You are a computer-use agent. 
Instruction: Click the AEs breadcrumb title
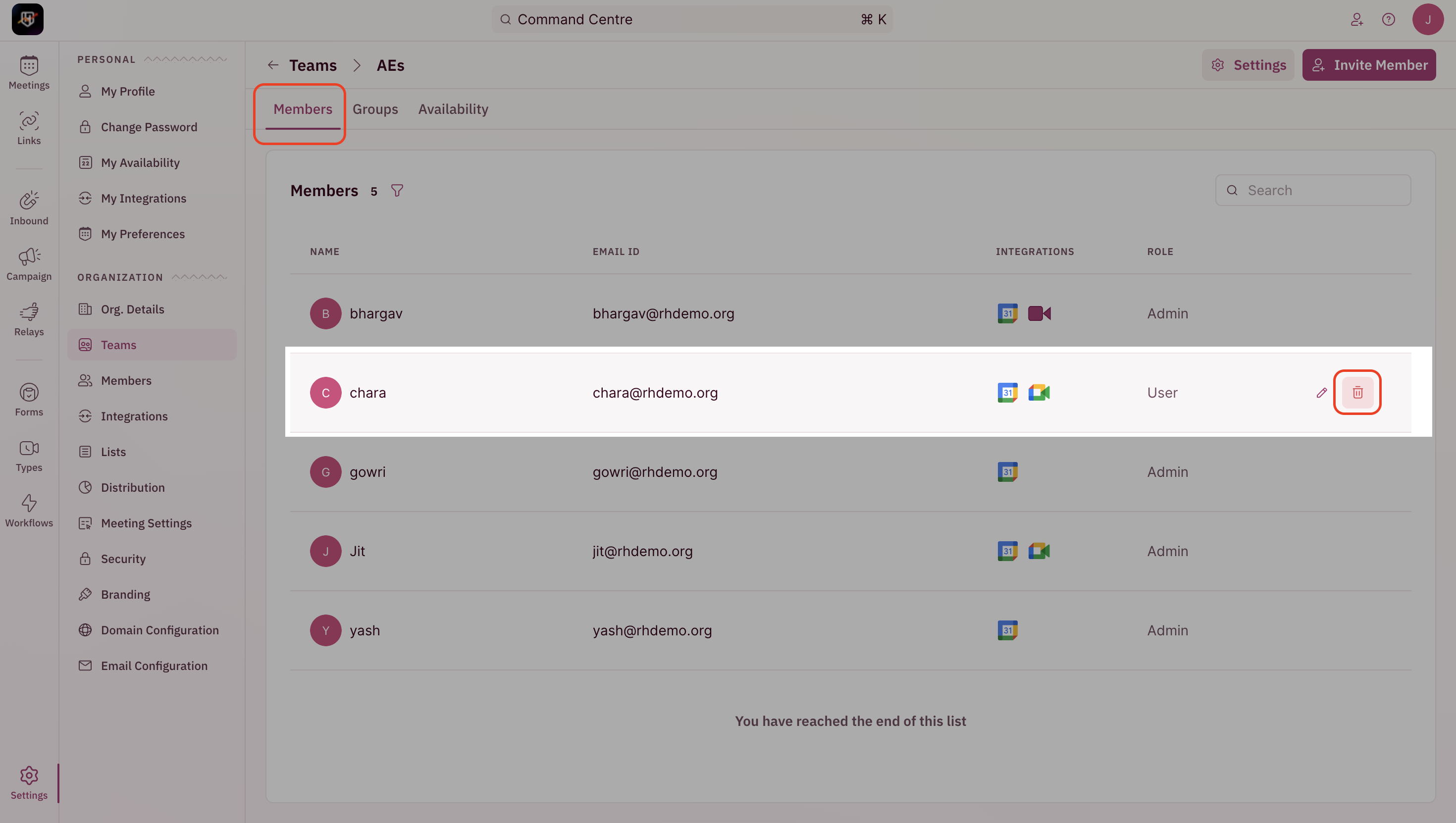pyautogui.click(x=390, y=65)
